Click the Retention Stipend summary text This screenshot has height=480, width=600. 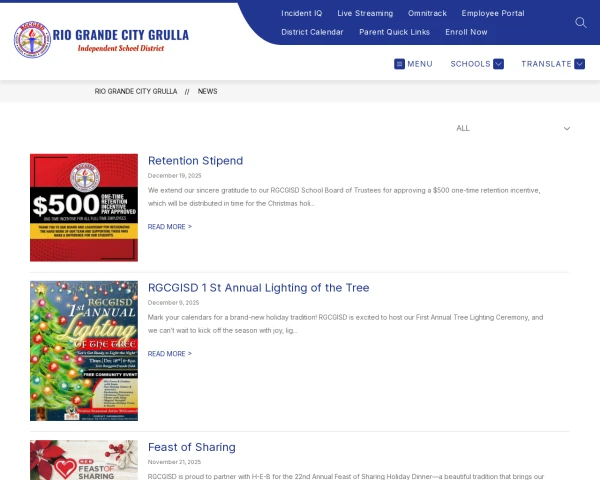click(344, 197)
